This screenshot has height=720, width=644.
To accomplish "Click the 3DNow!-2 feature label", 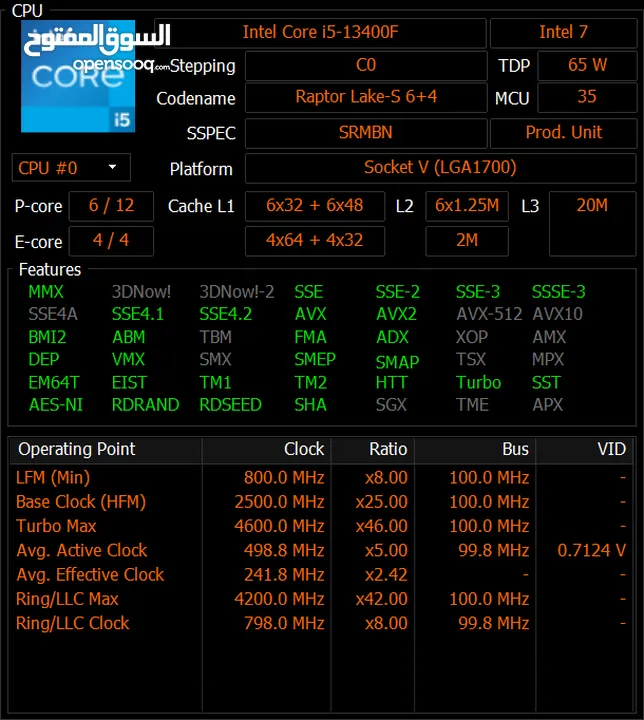I will [237, 292].
